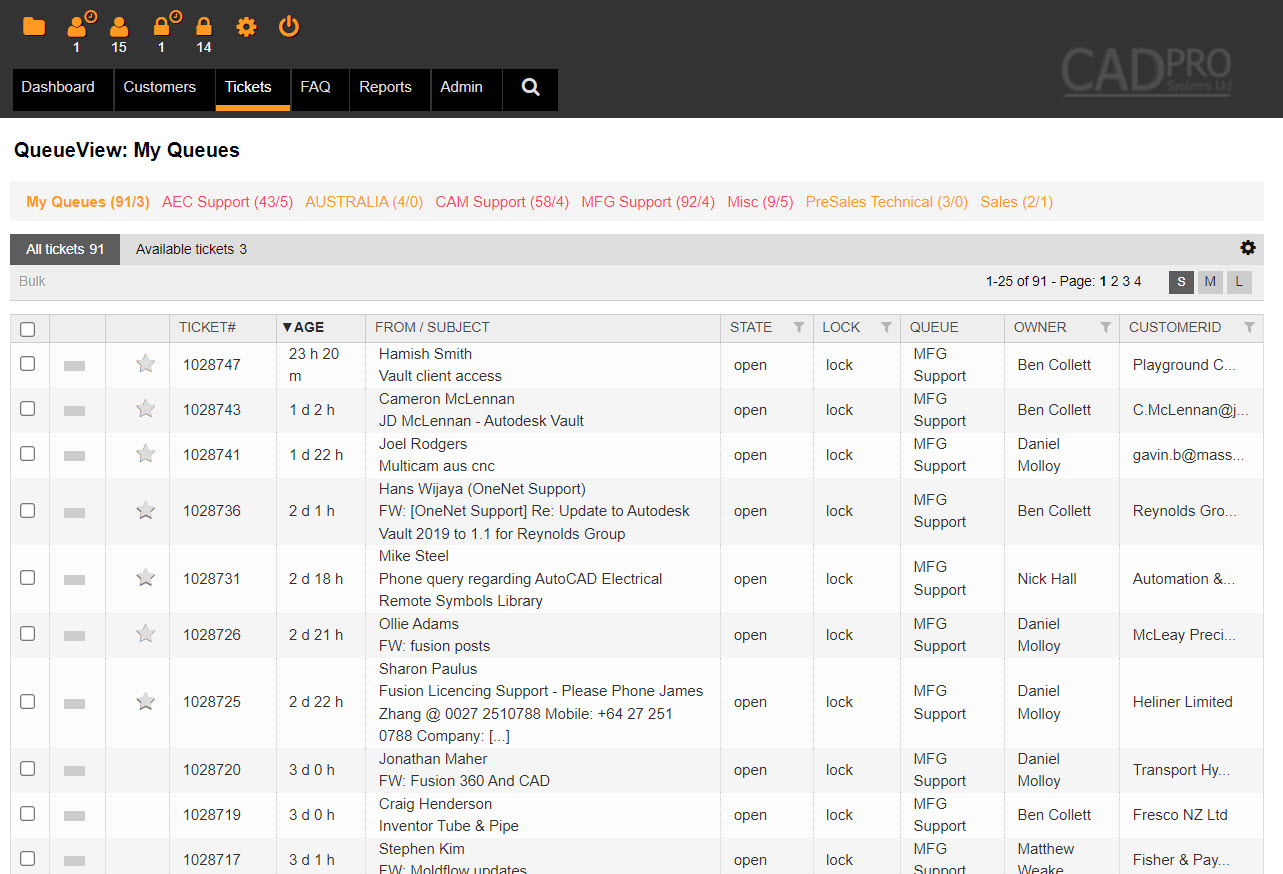Click priority flag icon for ticket 1028719

click(74, 816)
